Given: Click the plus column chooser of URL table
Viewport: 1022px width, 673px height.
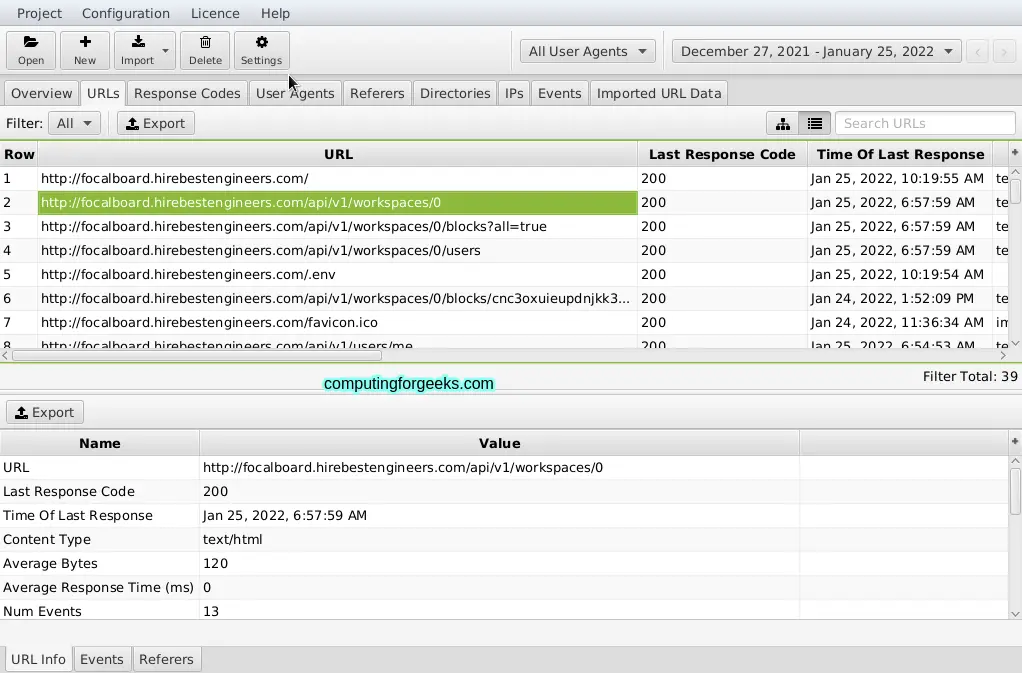Looking at the screenshot, I should [1015, 152].
